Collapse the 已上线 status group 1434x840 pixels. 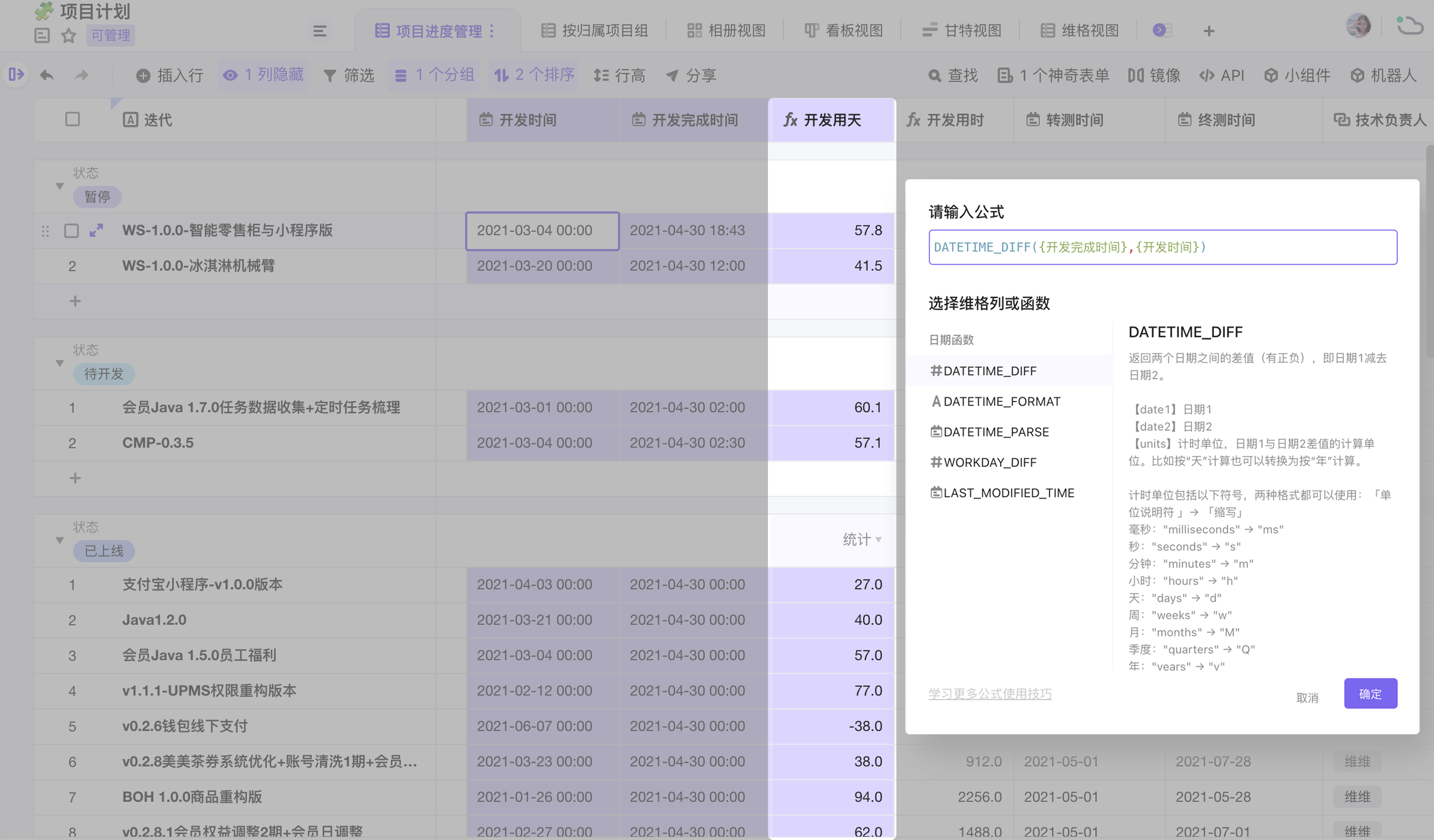tap(59, 540)
